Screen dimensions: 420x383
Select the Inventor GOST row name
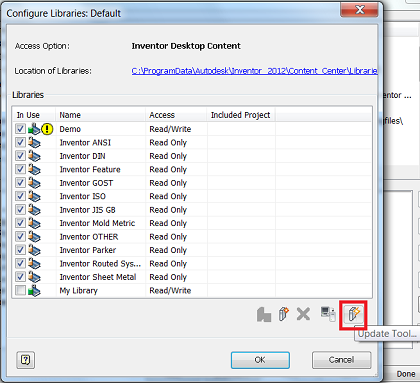86,183
